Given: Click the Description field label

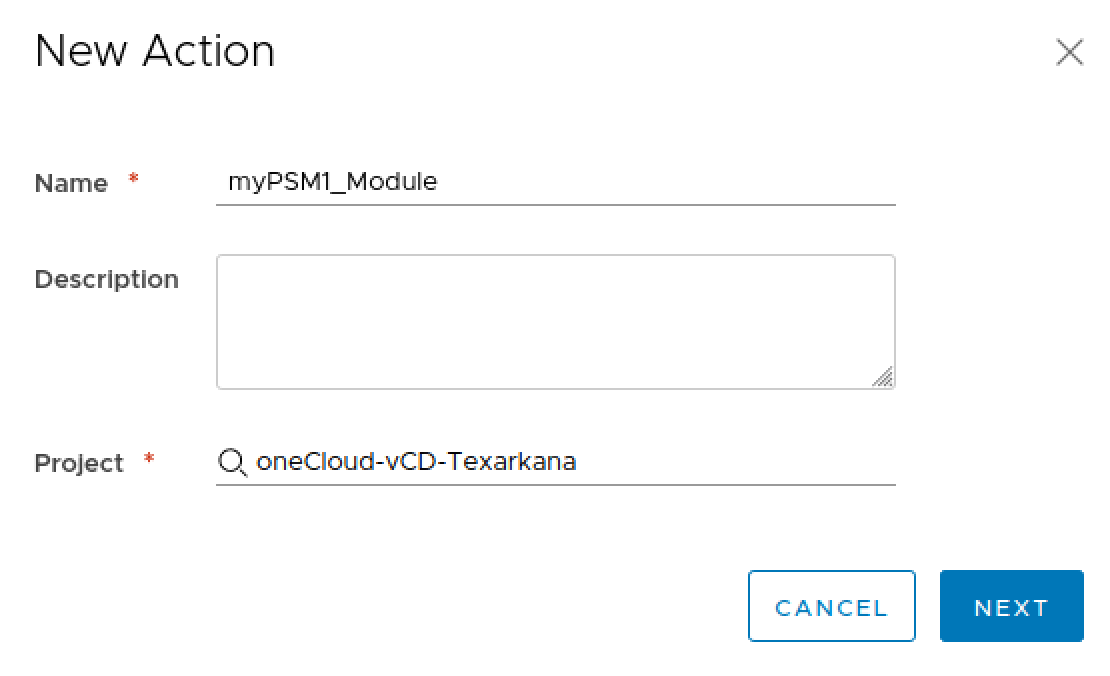Looking at the screenshot, I should click(107, 280).
